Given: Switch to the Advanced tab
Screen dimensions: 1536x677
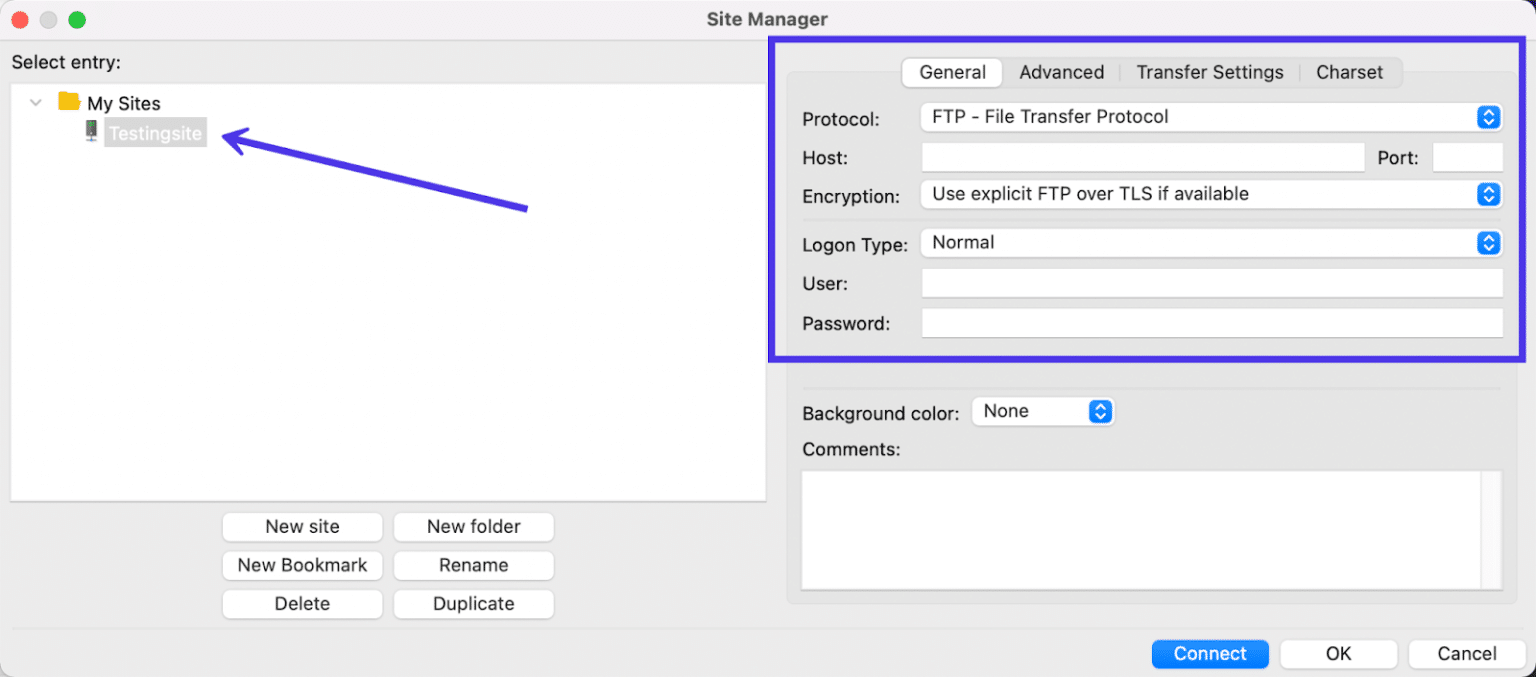Looking at the screenshot, I should 1062,72.
